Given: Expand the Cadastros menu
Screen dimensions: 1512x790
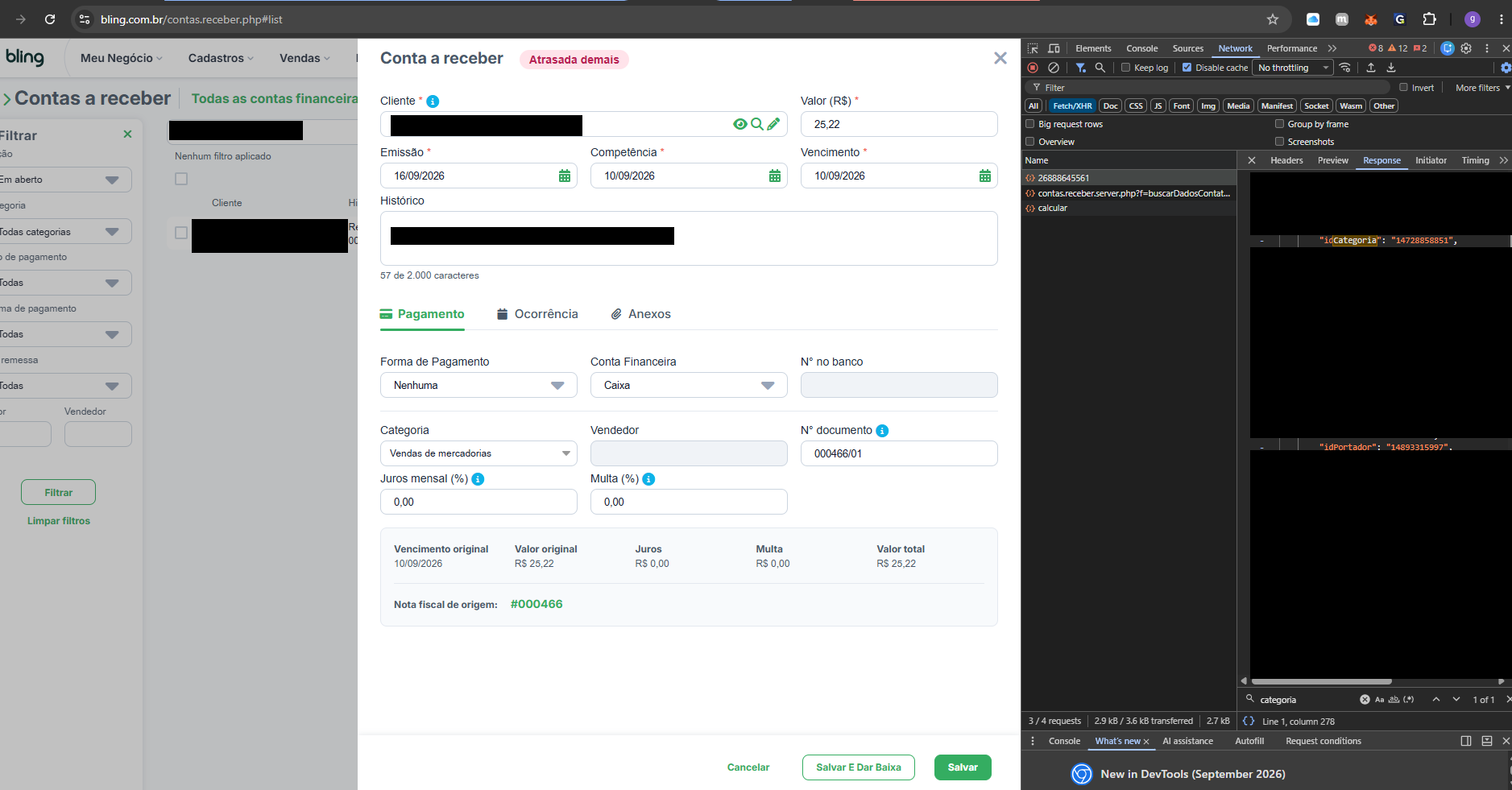Looking at the screenshot, I should 221,58.
